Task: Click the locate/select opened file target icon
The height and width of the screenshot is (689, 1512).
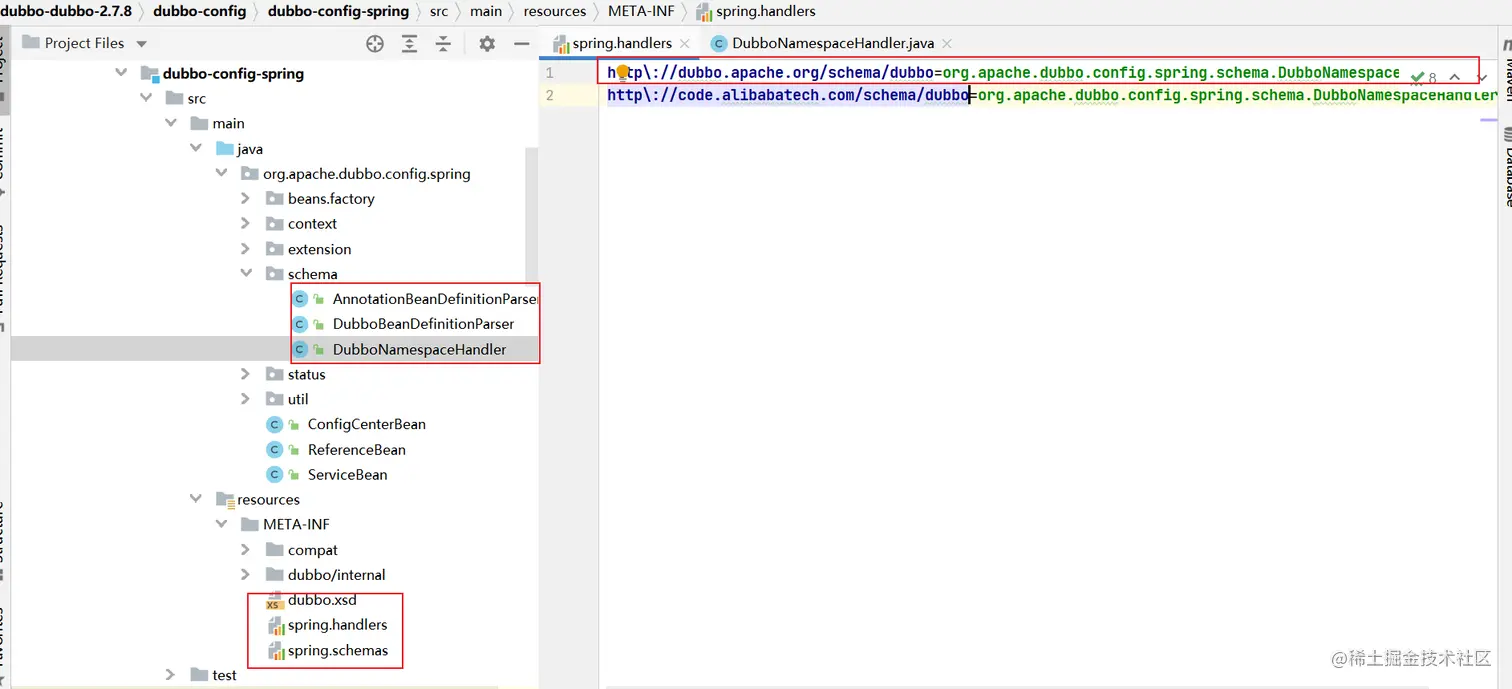Action: coord(375,43)
